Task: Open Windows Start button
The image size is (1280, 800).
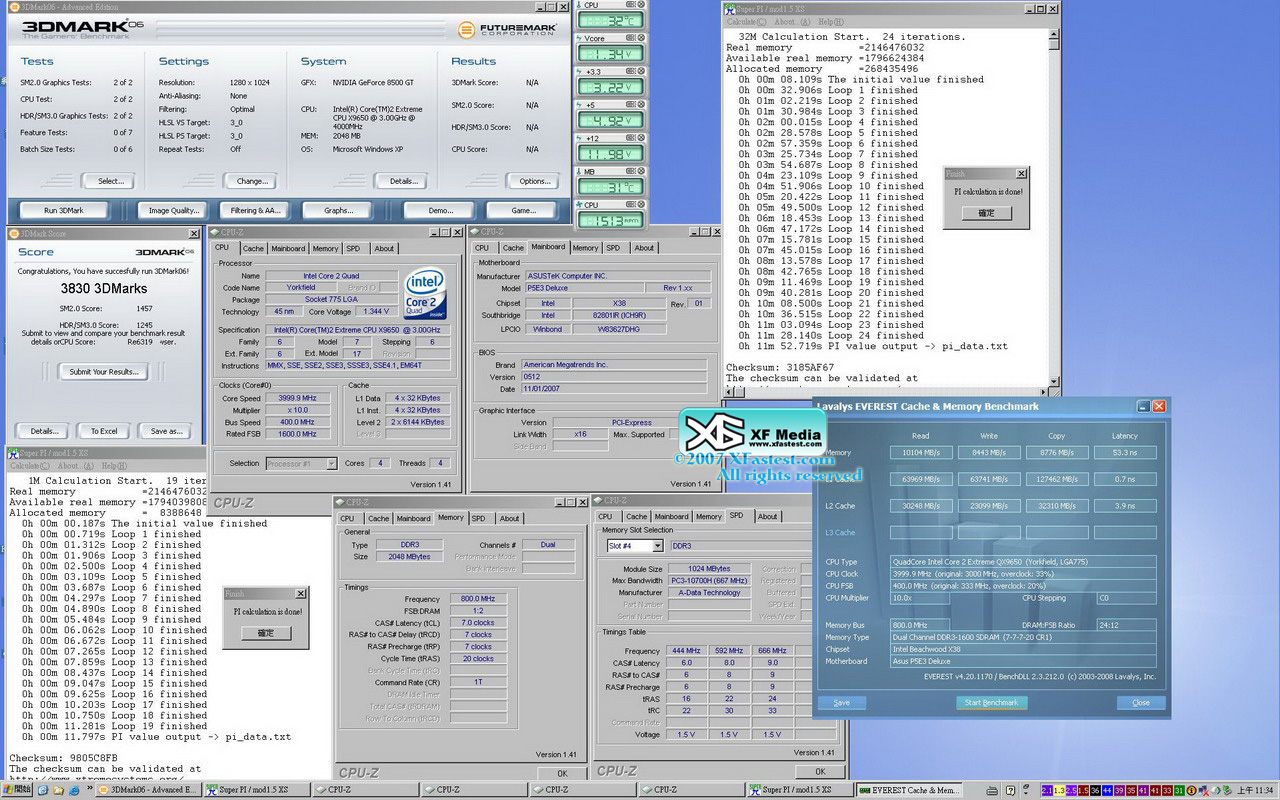Action: (x=15, y=790)
